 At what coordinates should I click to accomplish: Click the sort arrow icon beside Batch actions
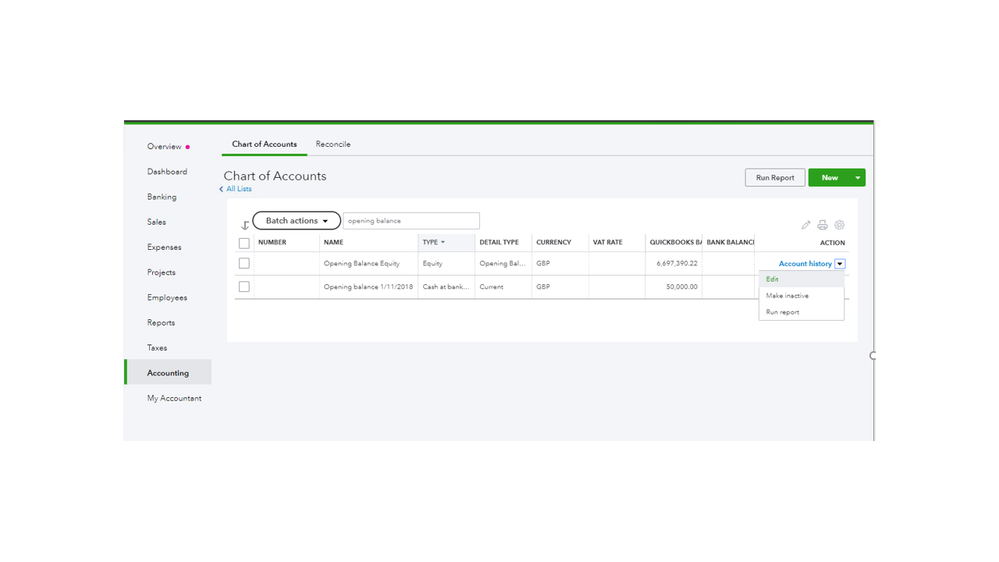coord(245,225)
